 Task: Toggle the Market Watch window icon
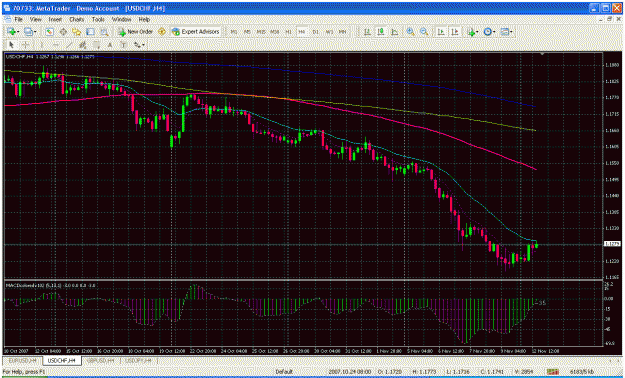point(49,32)
